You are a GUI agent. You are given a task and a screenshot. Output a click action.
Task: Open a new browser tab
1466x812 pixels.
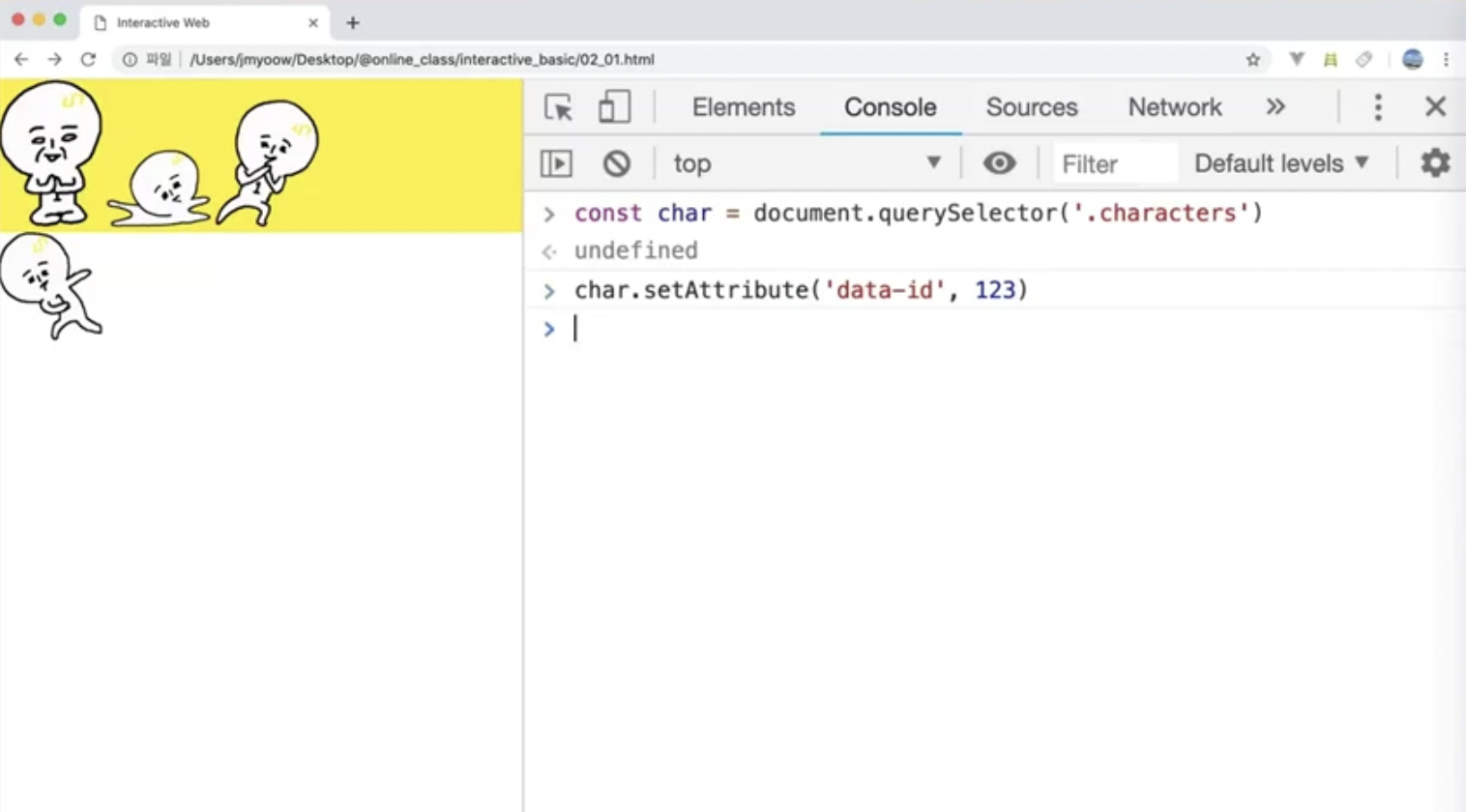pos(353,22)
